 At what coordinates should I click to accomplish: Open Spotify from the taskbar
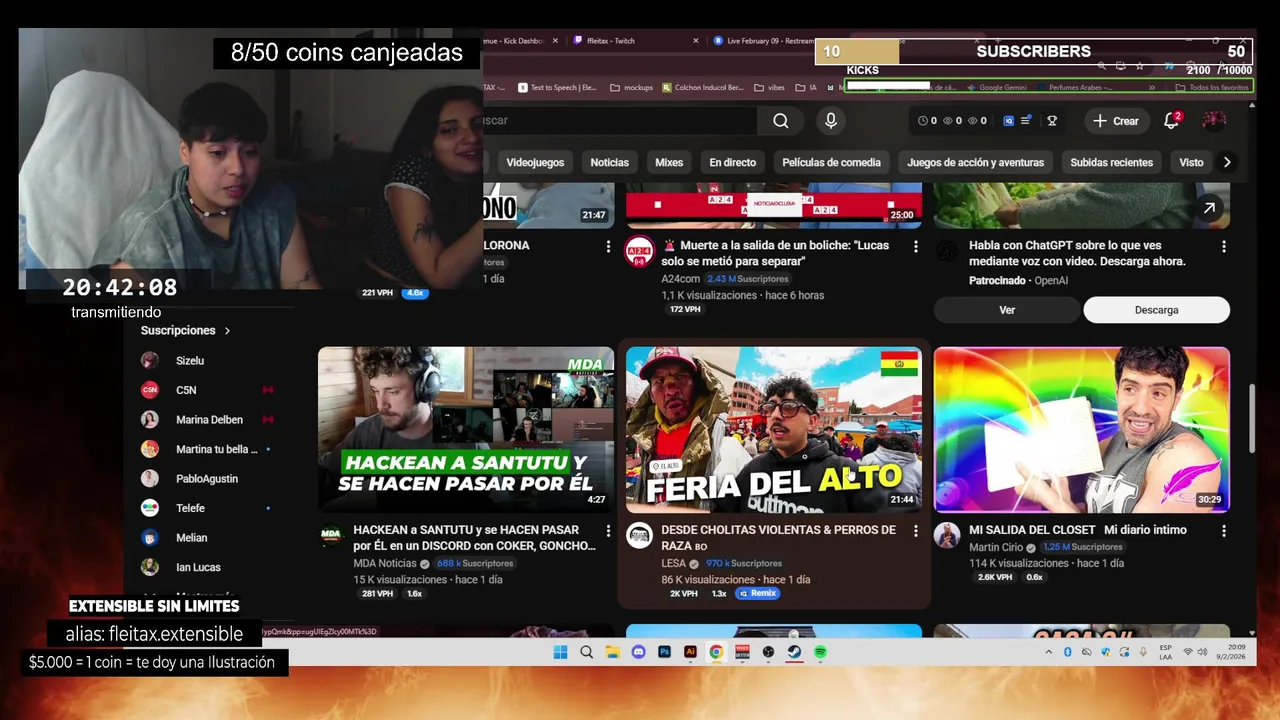tap(820, 652)
